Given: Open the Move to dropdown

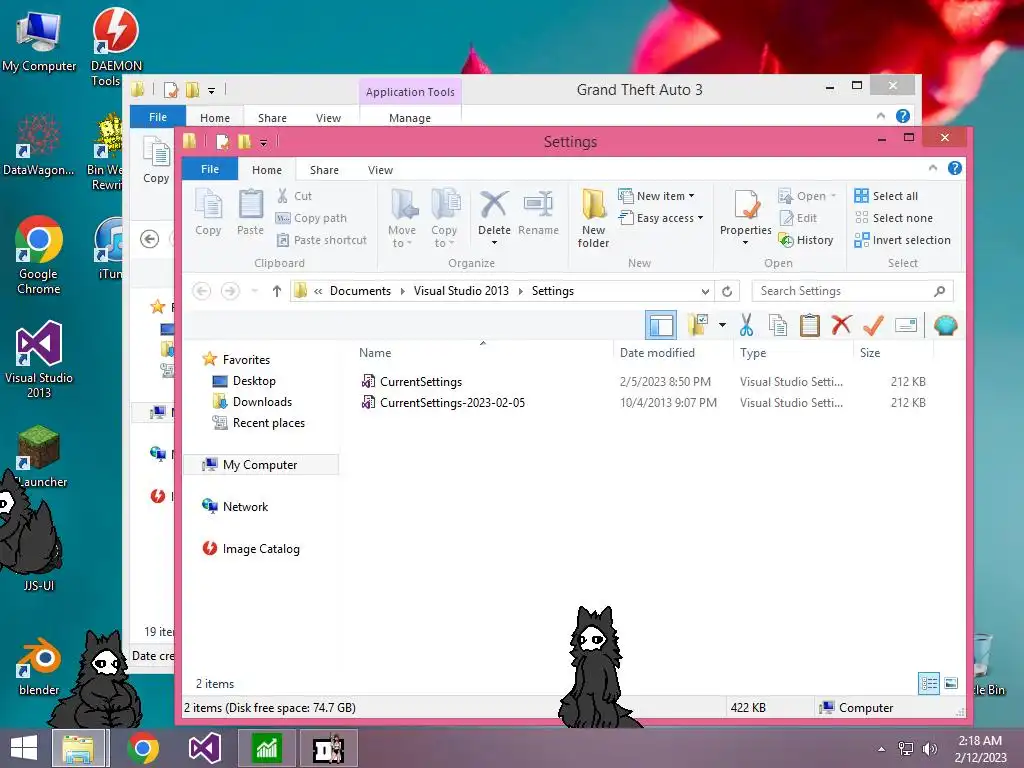Looking at the screenshot, I should click(402, 219).
